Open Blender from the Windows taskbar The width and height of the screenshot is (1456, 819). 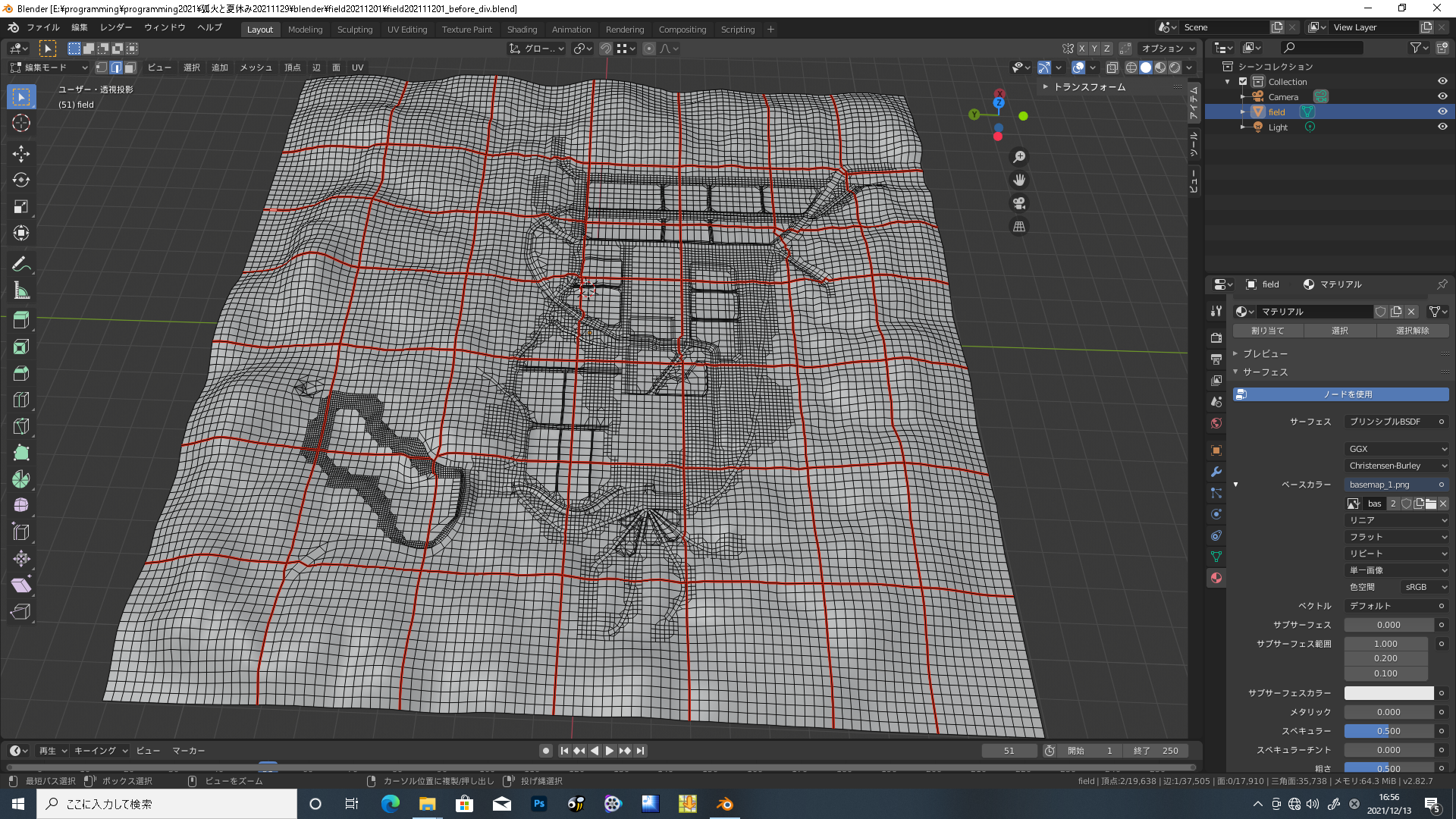click(724, 804)
